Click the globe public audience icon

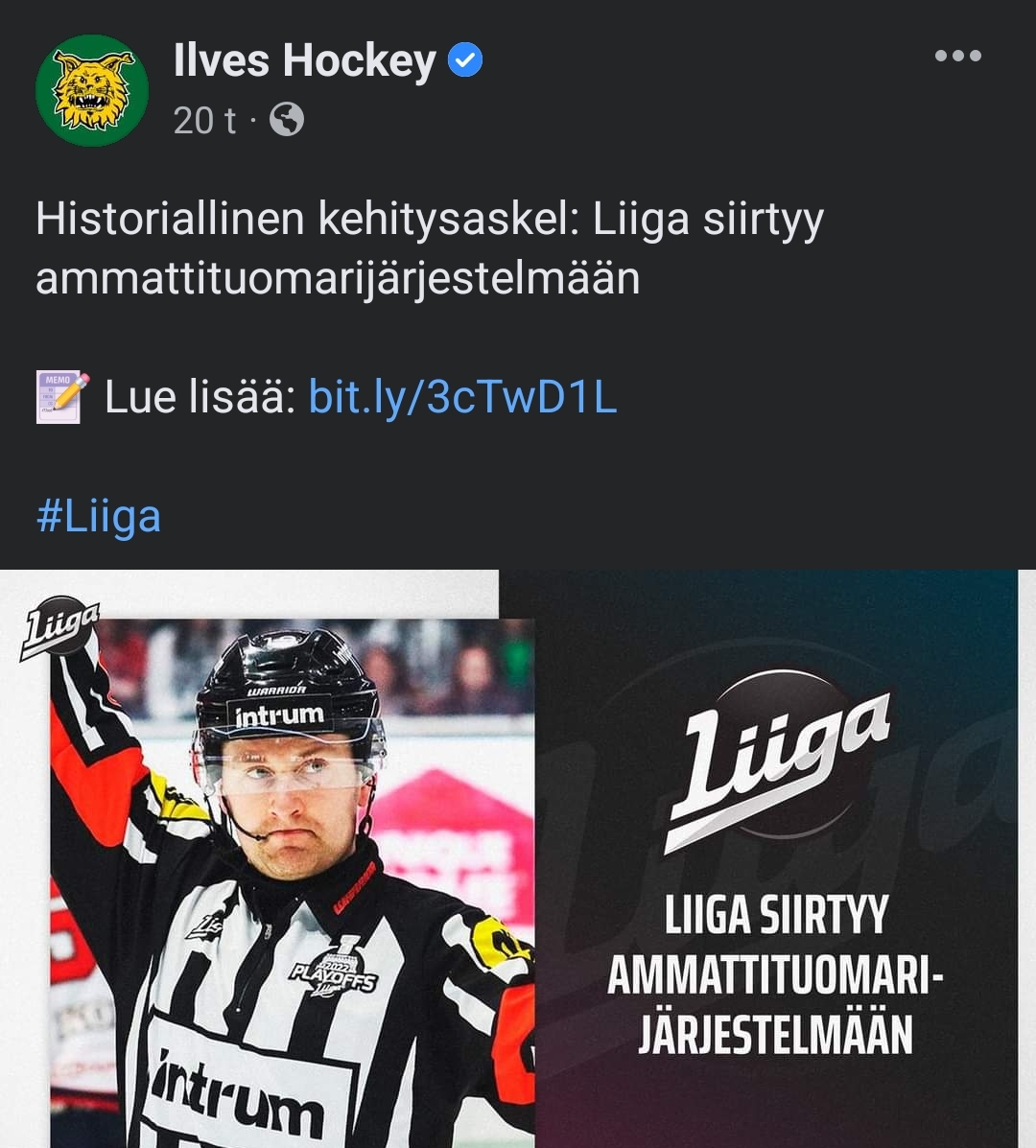pyautogui.click(x=287, y=120)
